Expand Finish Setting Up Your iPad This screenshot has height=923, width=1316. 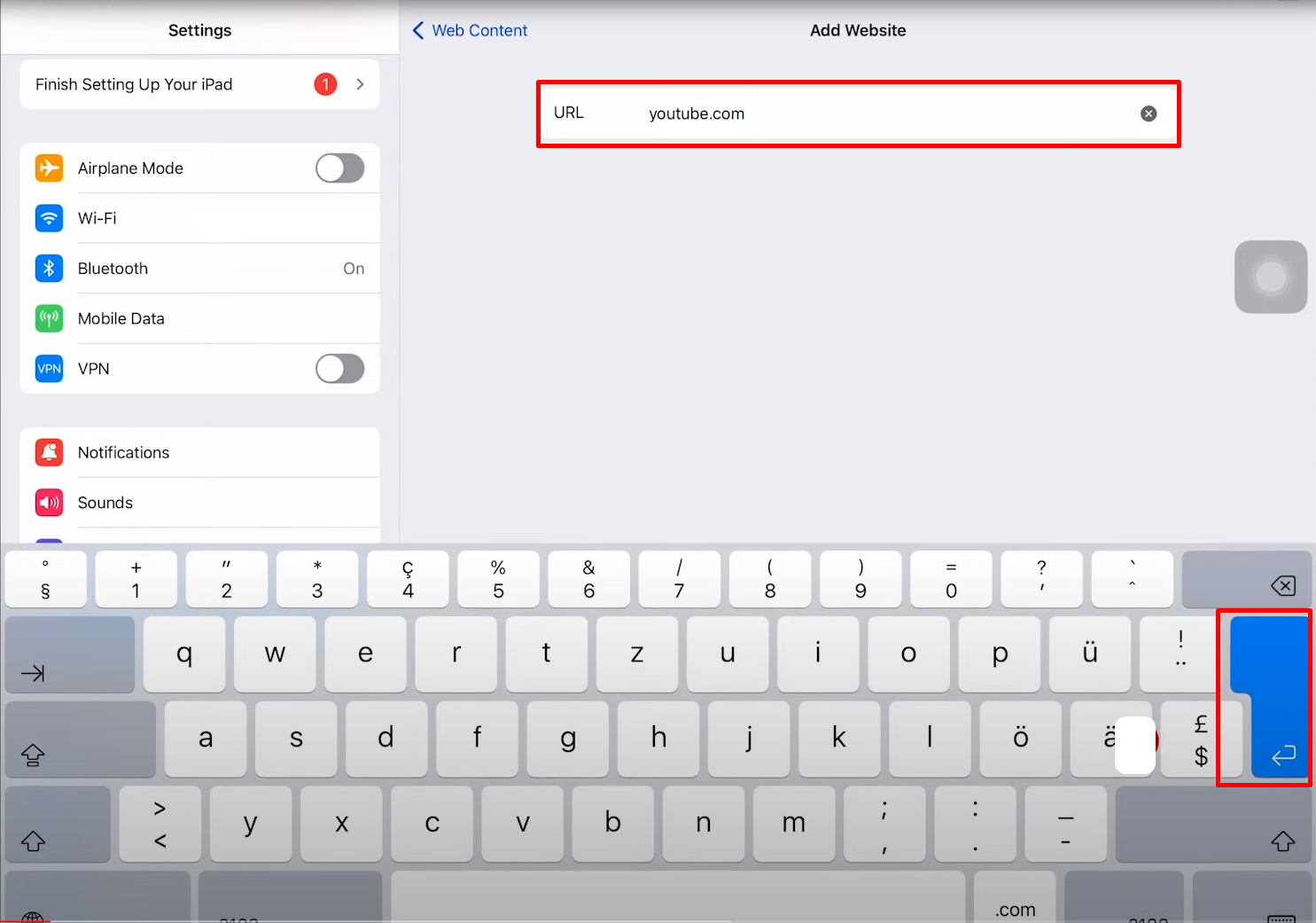click(200, 84)
